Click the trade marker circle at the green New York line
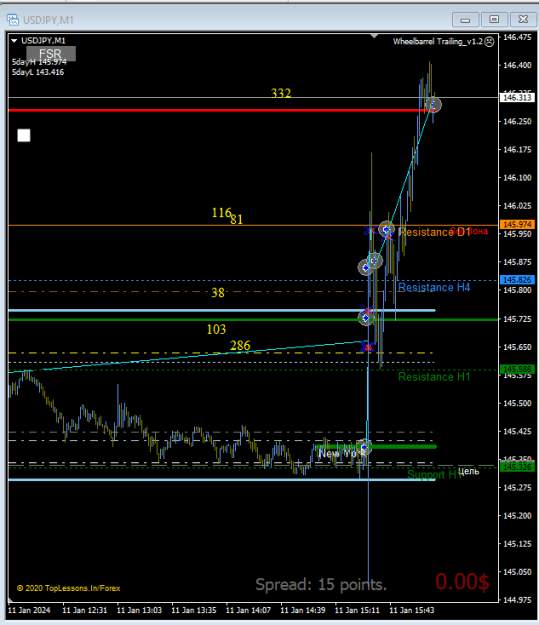Image resolution: width=539 pixels, height=625 pixels. coord(364,447)
